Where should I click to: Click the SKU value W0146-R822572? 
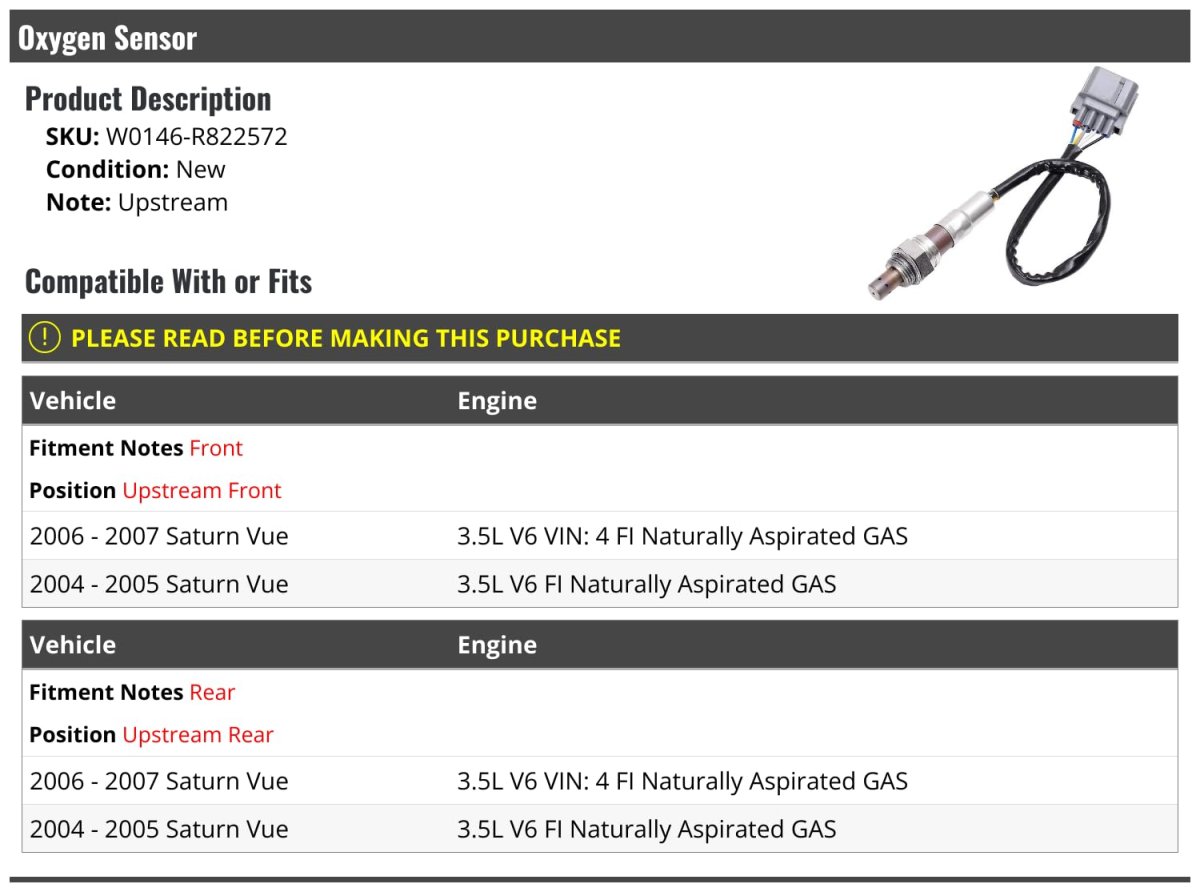click(x=196, y=137)
